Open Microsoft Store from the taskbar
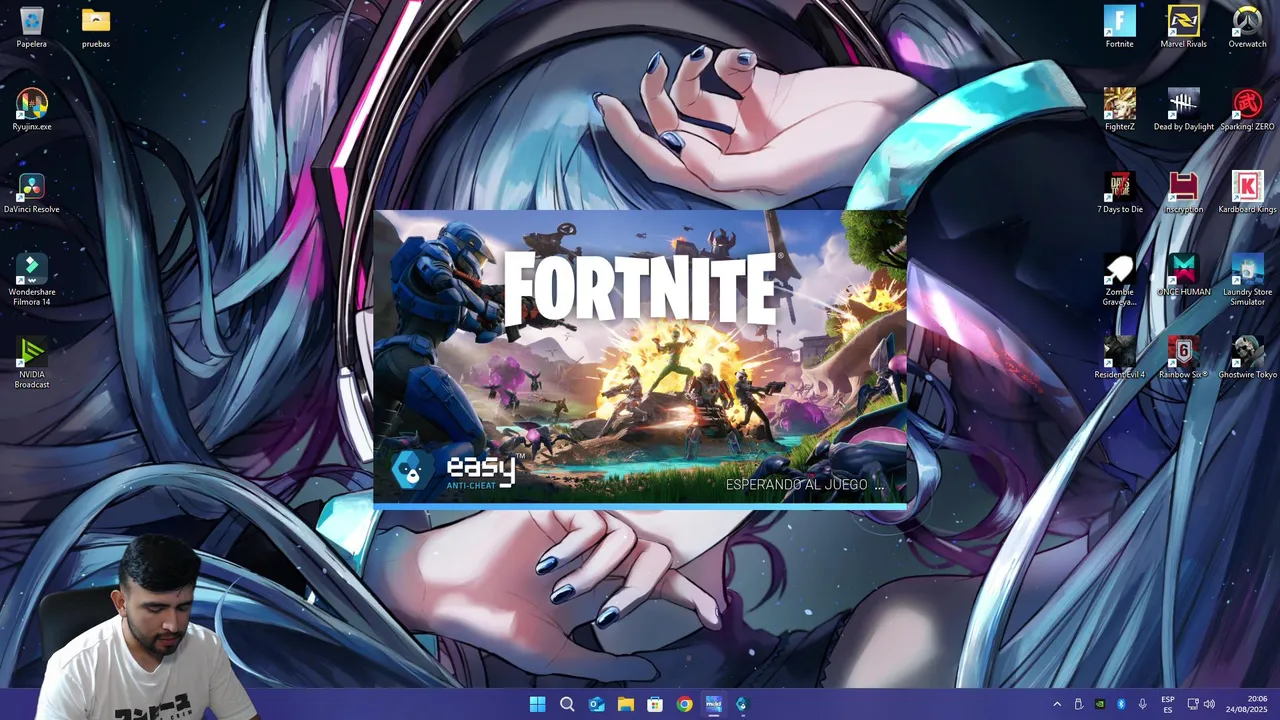1280x720 pixels. [655, 704]
